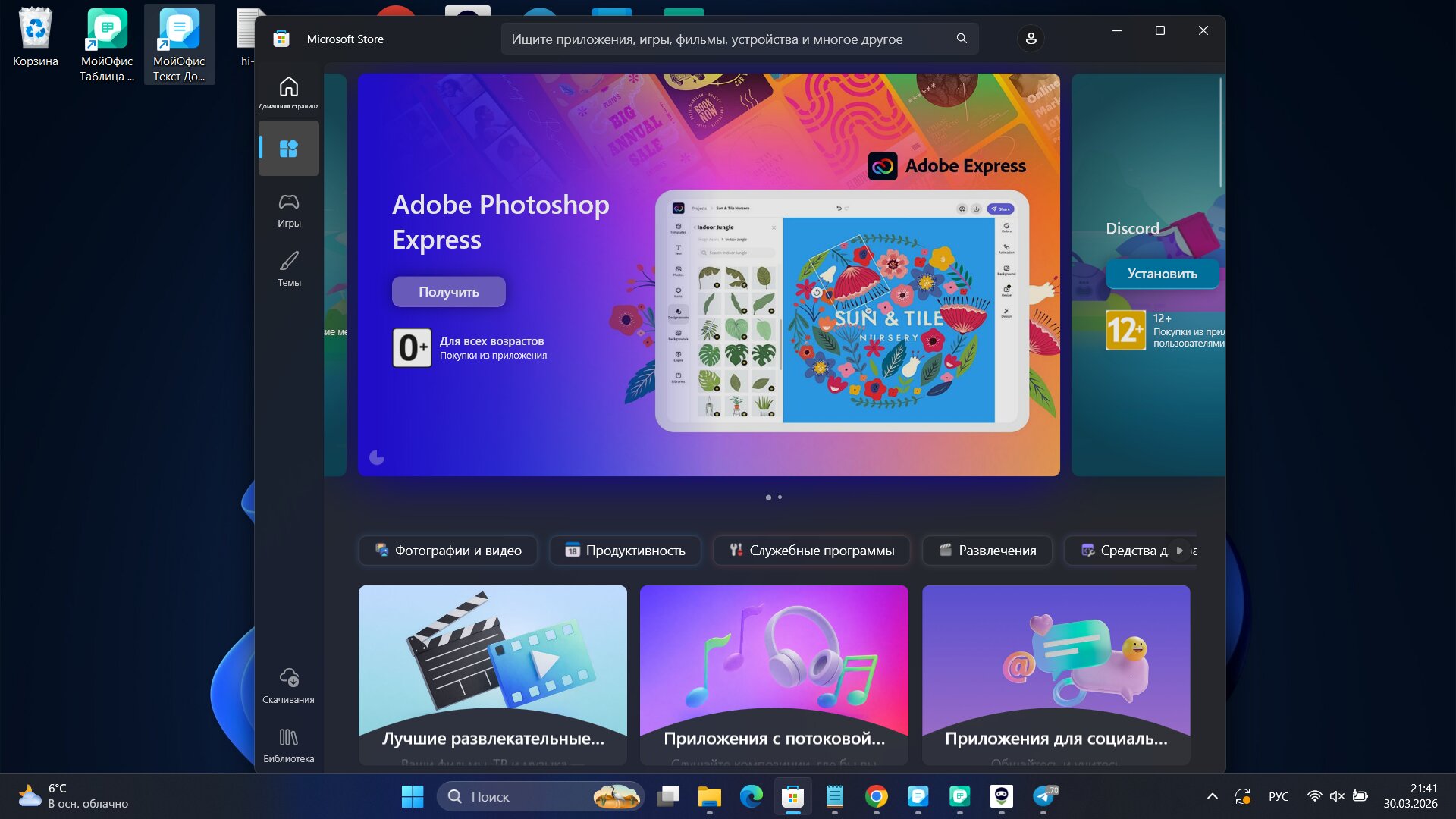The width and height of the screenshot is (1456, 819).
Task: Click the search magnifier icon
Action: point(962,39)
